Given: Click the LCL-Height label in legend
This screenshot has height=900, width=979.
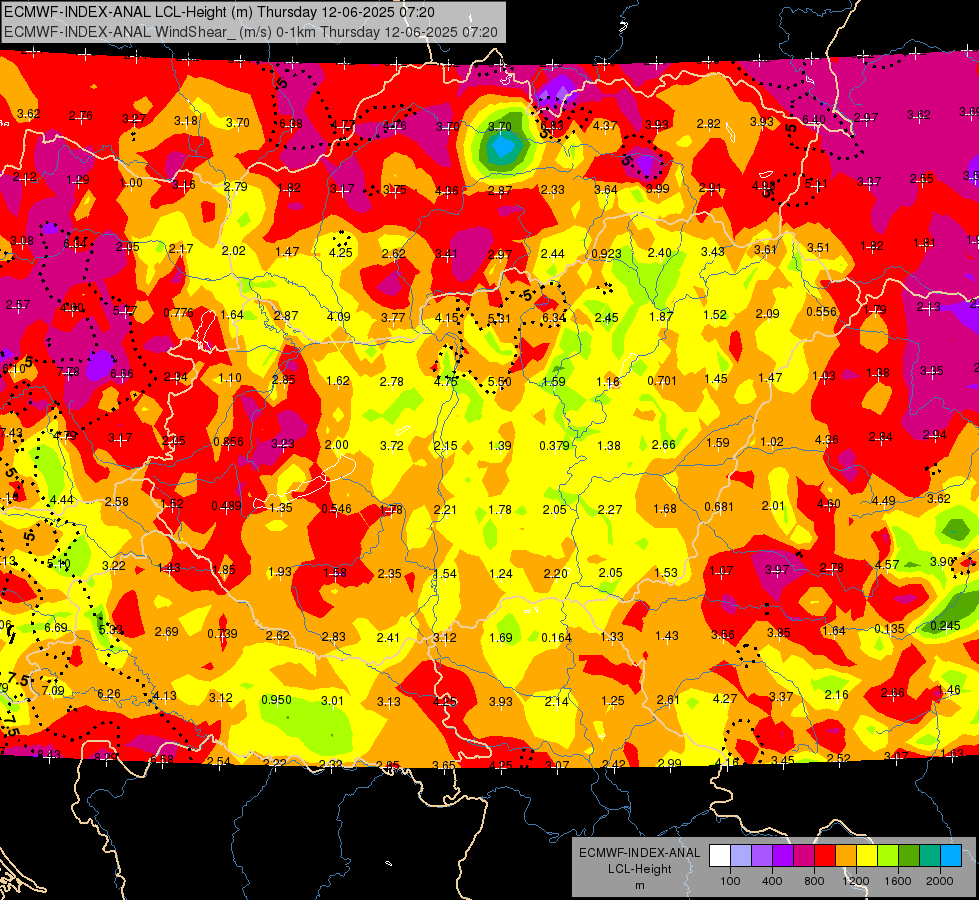Looking at the screenshot, I should pos(639,869).
